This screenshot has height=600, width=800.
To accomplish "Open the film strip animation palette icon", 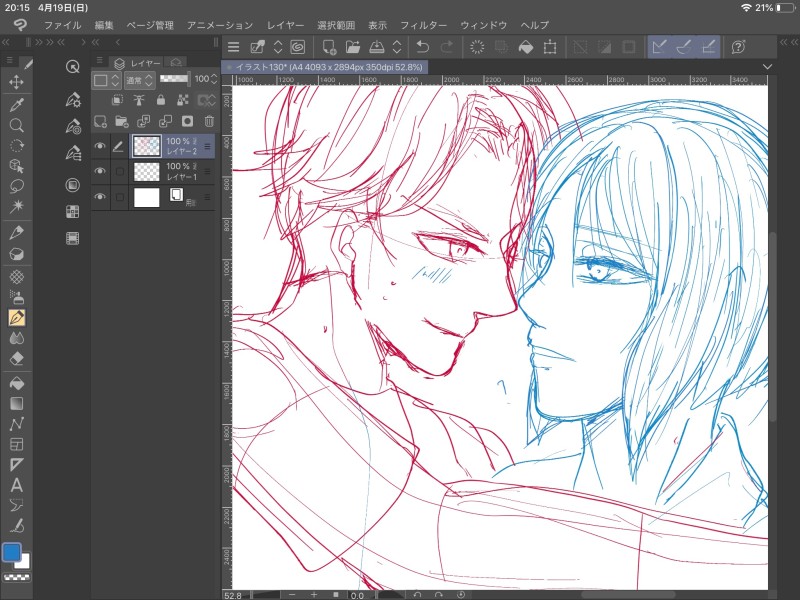I will point(72,238).
